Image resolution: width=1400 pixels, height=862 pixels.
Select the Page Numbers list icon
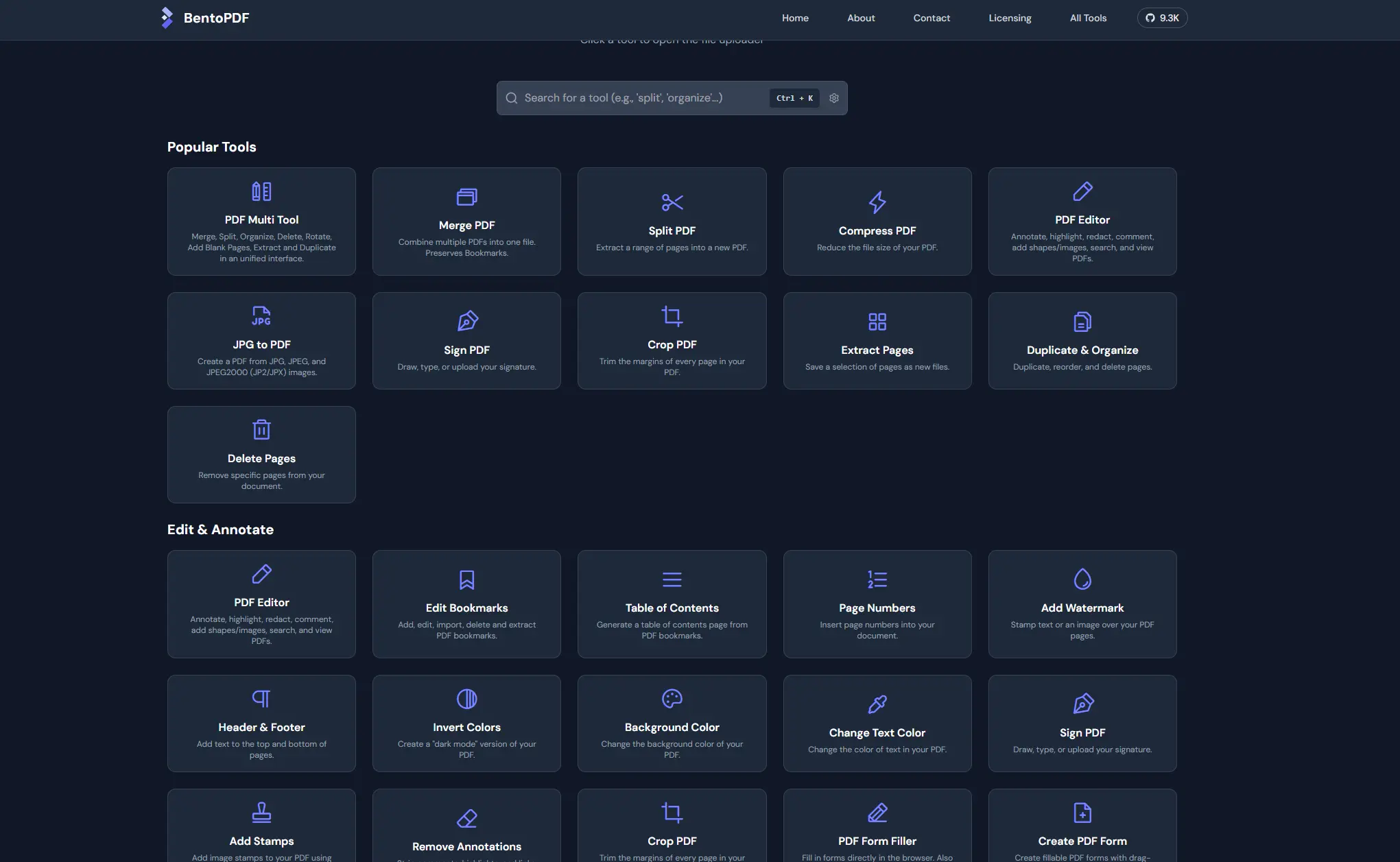coord(877,579)
